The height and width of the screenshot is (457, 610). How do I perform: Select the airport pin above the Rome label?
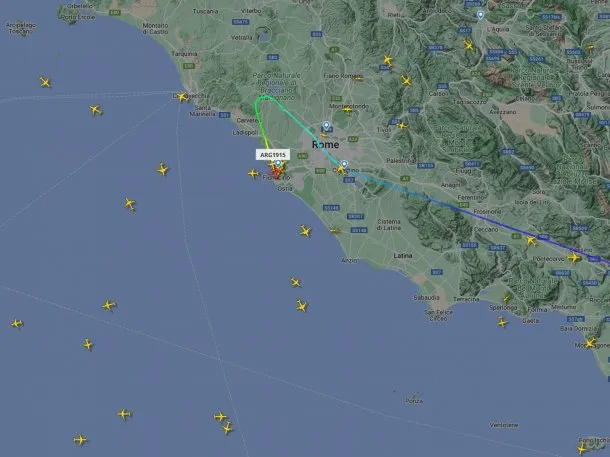click(326, 126)
